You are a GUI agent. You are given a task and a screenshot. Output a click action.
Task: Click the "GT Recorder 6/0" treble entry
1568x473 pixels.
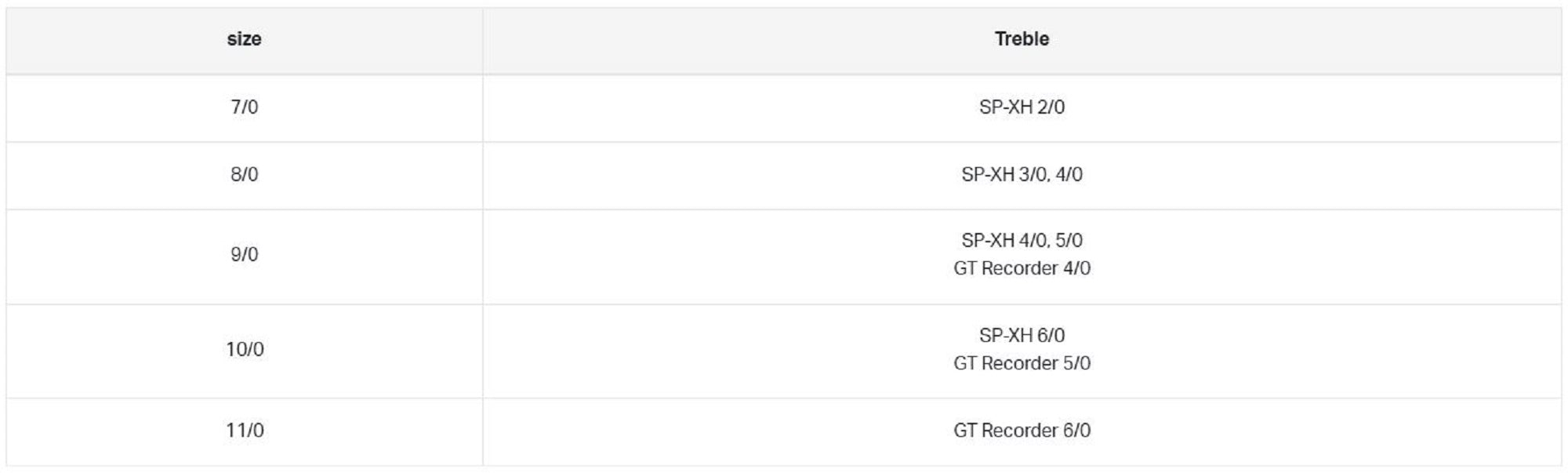(1022, 431)
